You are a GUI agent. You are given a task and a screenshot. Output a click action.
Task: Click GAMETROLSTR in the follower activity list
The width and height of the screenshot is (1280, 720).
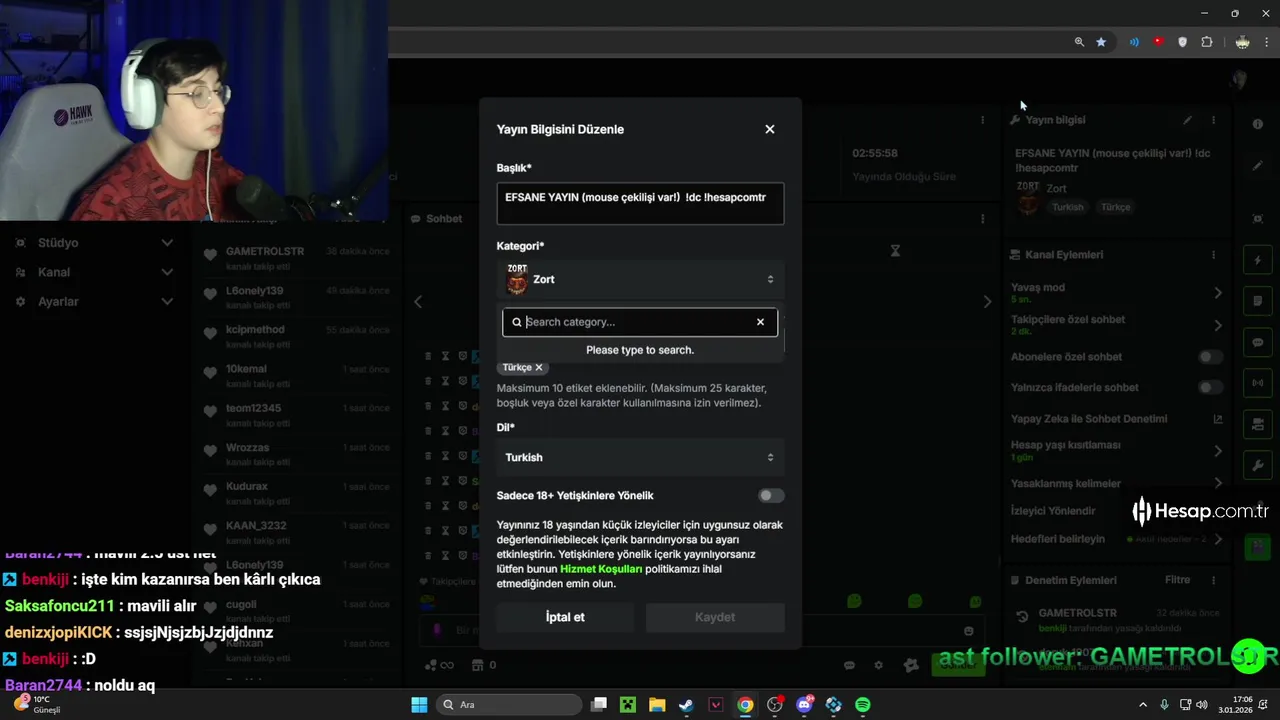pyautogui.click(x=265, y=251)
